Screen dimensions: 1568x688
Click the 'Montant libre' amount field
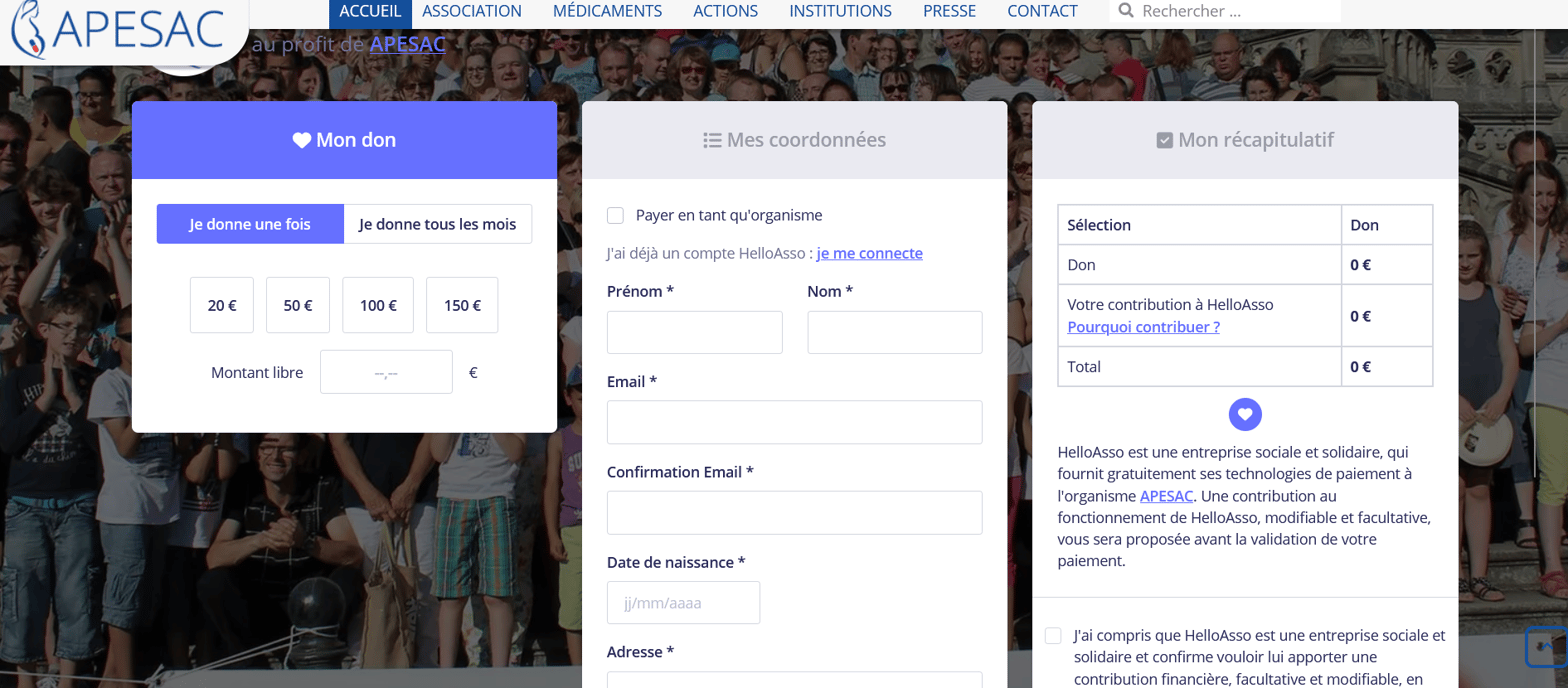coord(386,372)
